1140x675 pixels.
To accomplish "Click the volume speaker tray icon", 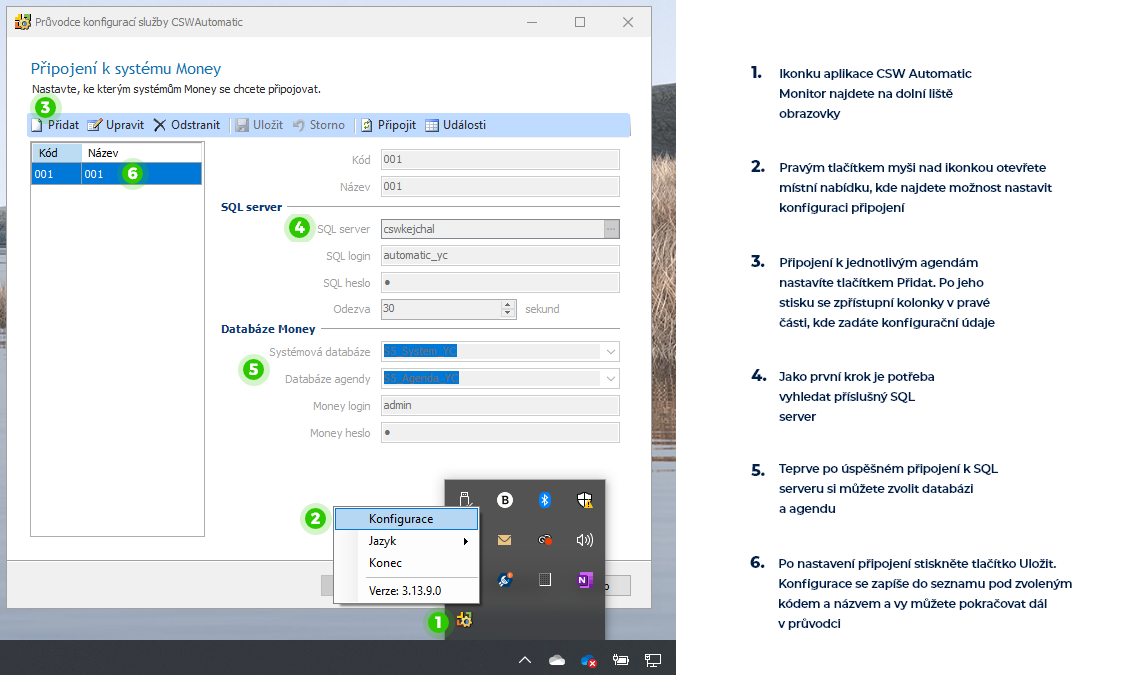I will (585, 540).
